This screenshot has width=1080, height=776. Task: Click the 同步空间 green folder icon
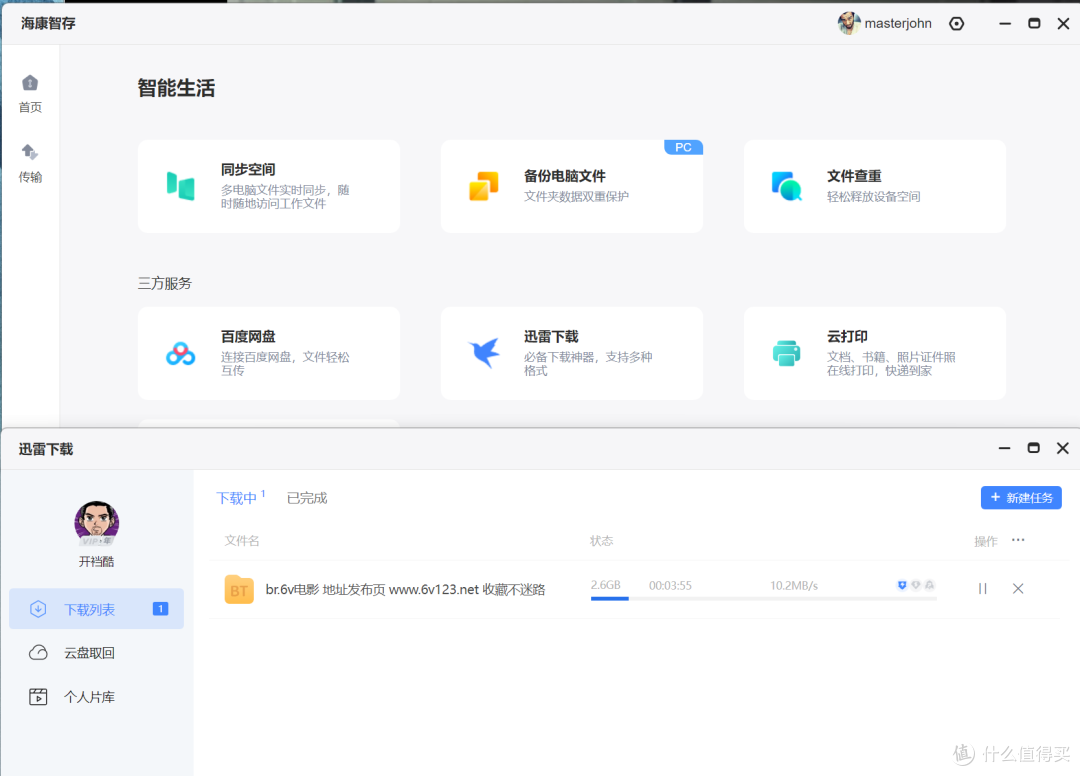tap(180, 186)
